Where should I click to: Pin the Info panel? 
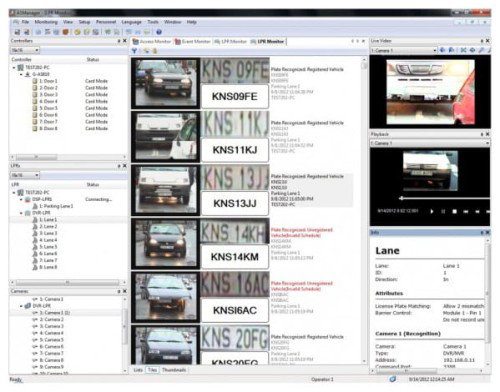[482, 232]
